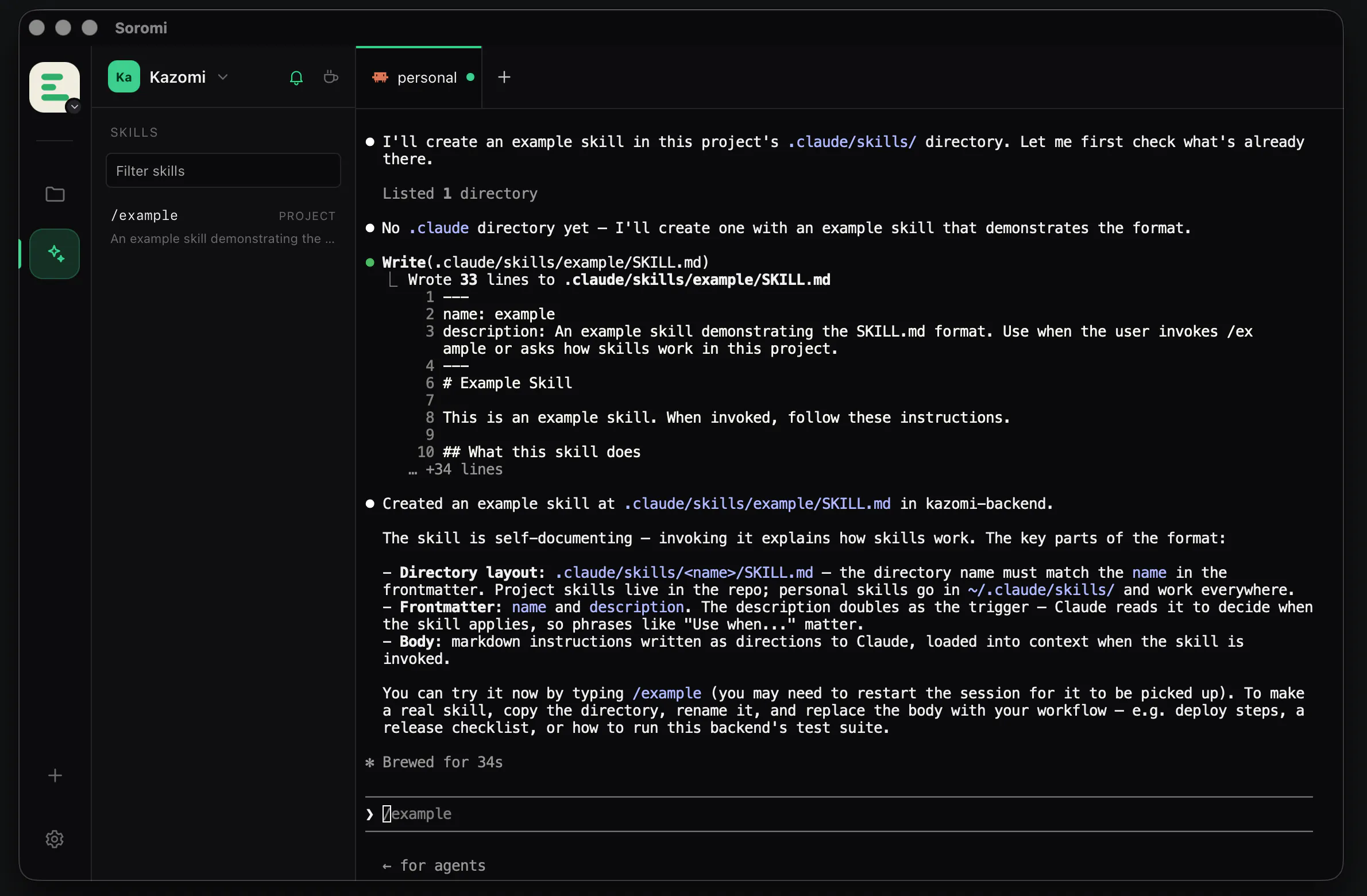
Task: Click the '← for agents' hint
Action: (x=434, y=866)
